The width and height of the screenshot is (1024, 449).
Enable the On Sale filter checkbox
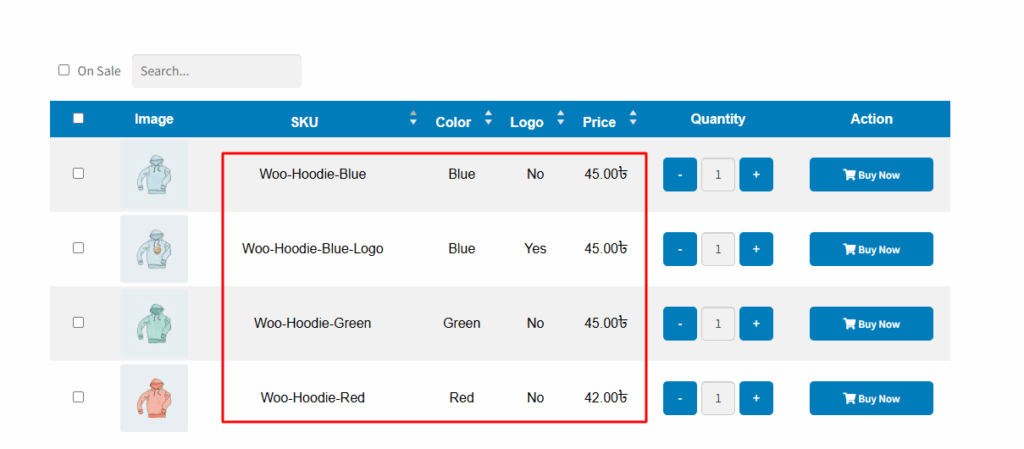pos(63,70)
